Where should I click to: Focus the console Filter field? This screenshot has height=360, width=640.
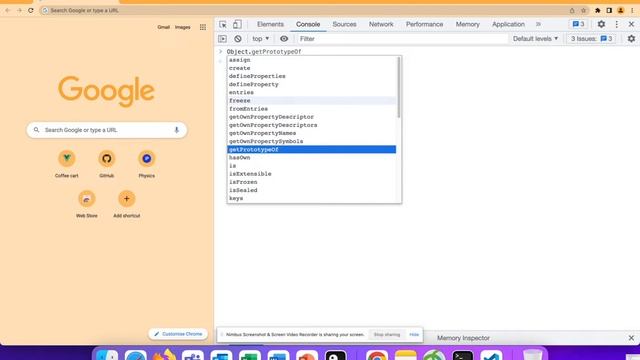tap(402, 39)
